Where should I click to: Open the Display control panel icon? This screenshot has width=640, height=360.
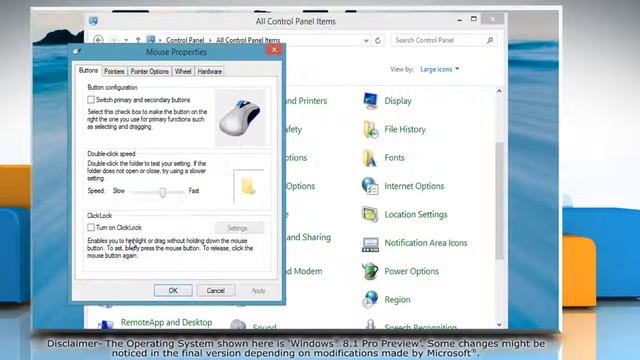(x=370, y=101)
